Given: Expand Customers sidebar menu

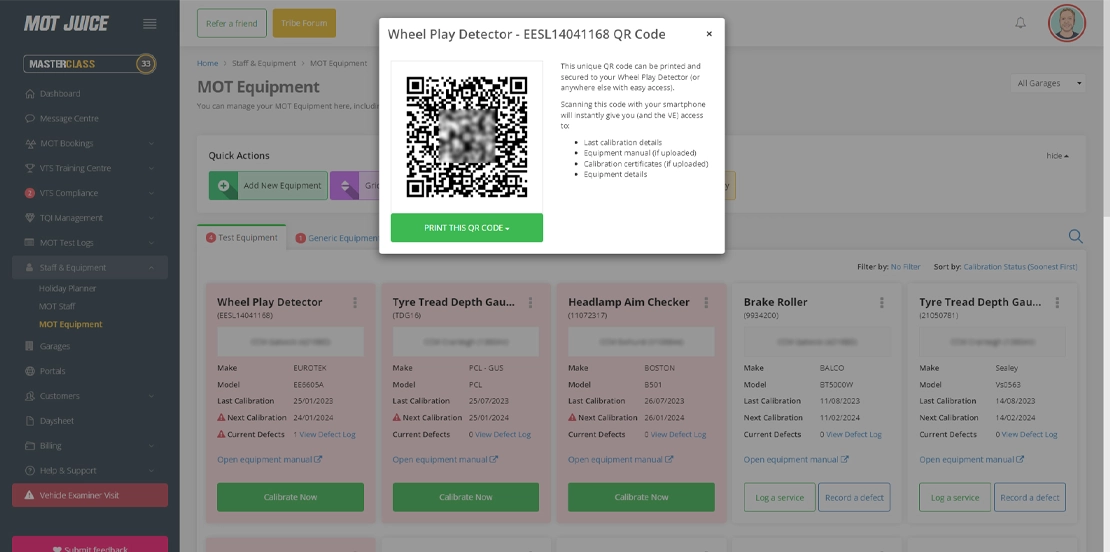Looking at the screenshot, I should 89,396.
